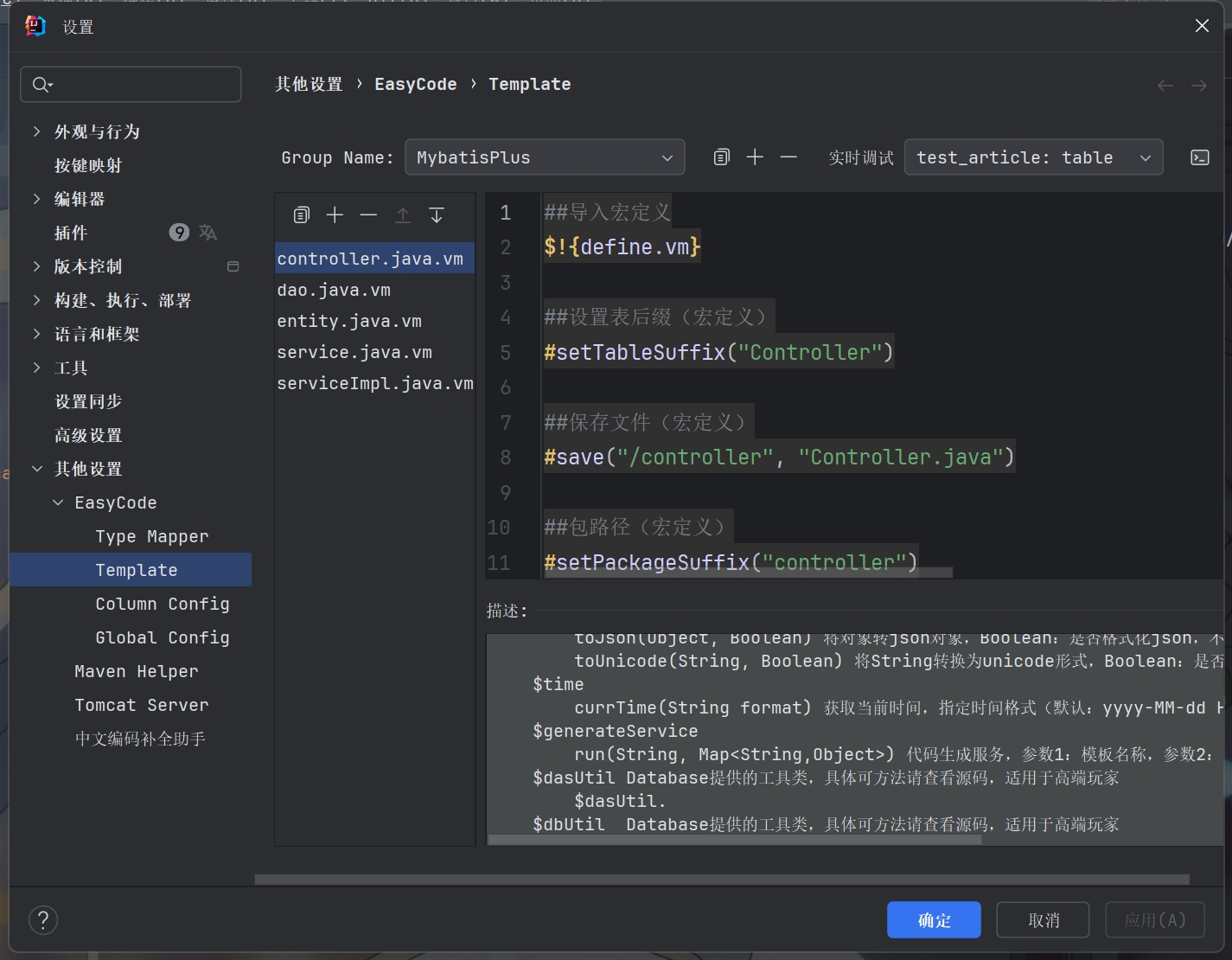Screen dimensions: 1232x960
Task: Remove the group with minus icon
Action: pos(788,157)
